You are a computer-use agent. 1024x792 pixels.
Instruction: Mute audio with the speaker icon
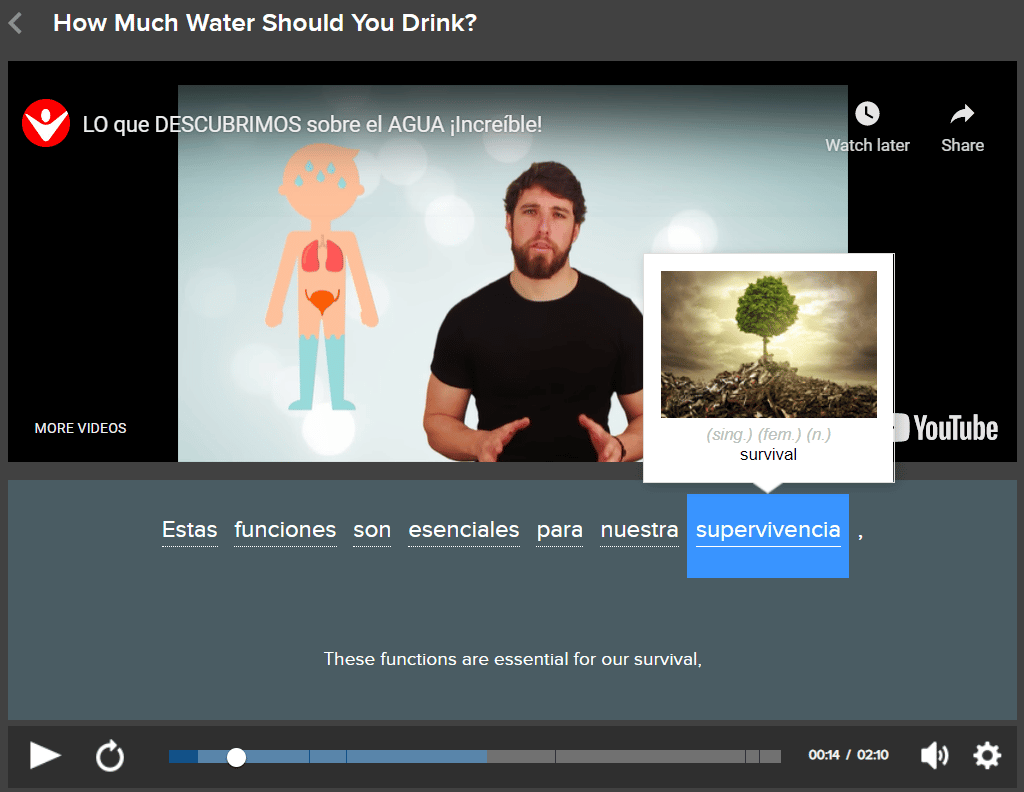click(x=934, y=756)
